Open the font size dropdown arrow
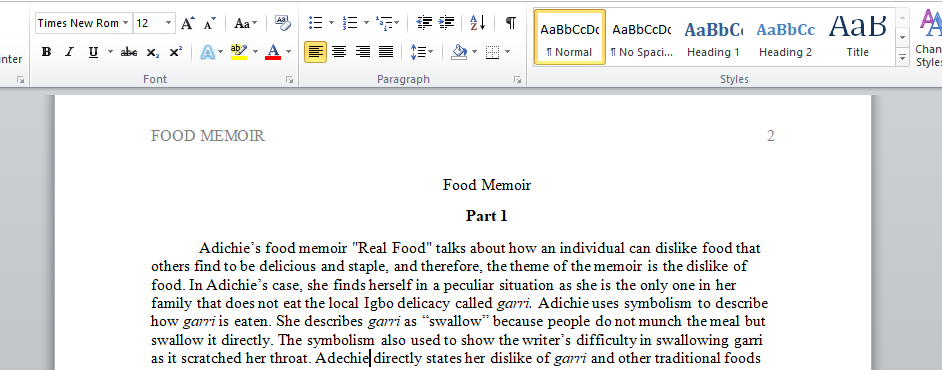942x370 pixels. (x=169, y=23)
